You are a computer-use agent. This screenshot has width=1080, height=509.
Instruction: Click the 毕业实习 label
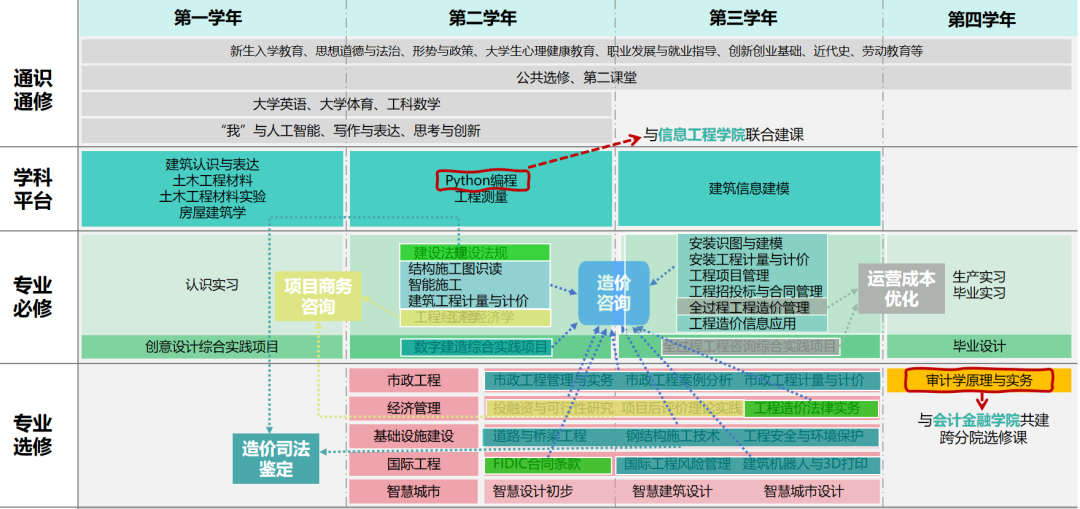coord(979,293)
